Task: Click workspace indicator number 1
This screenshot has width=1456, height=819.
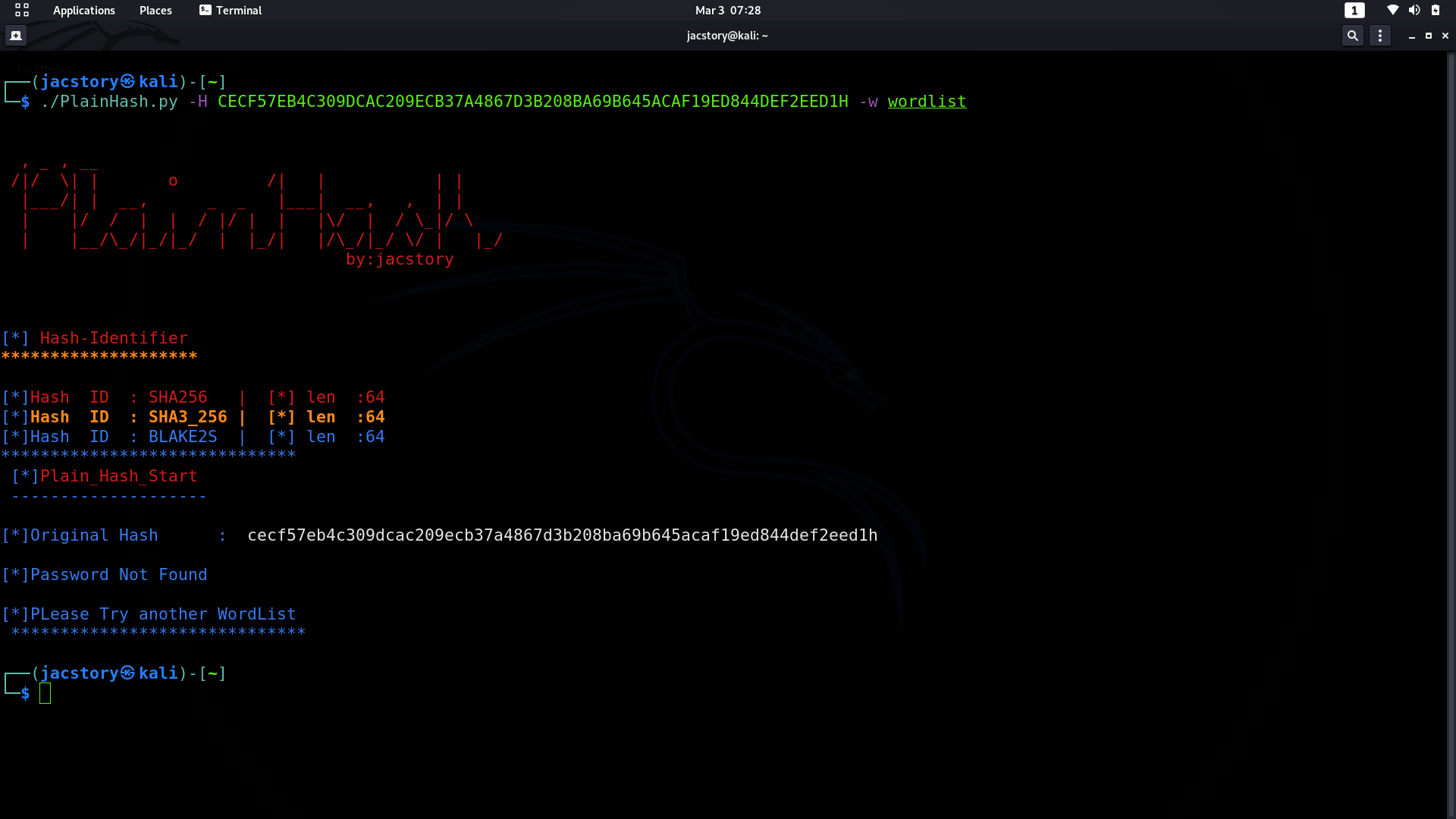Action: tap(1354, 10)
